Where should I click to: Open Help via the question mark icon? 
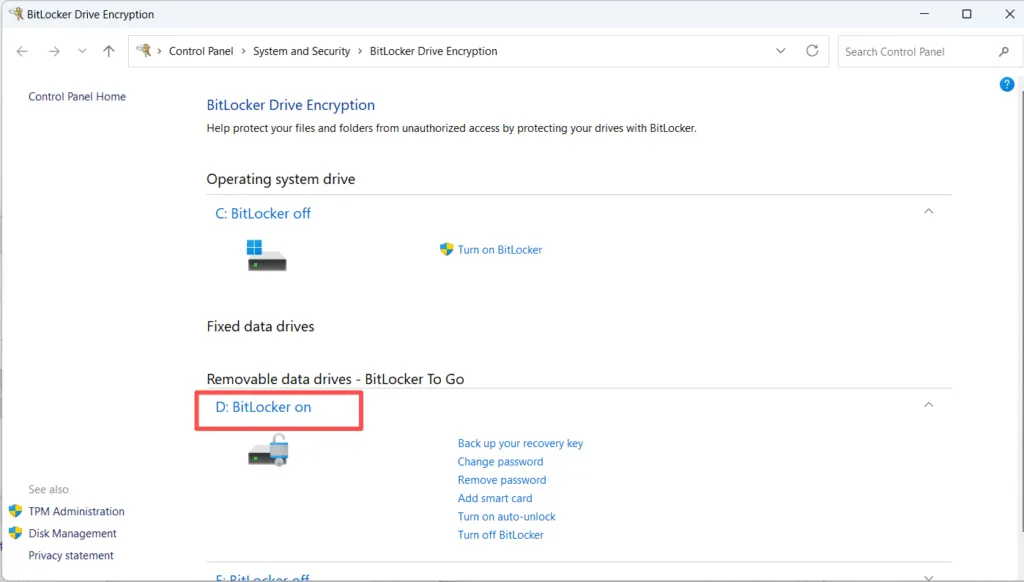(1007, 84)
